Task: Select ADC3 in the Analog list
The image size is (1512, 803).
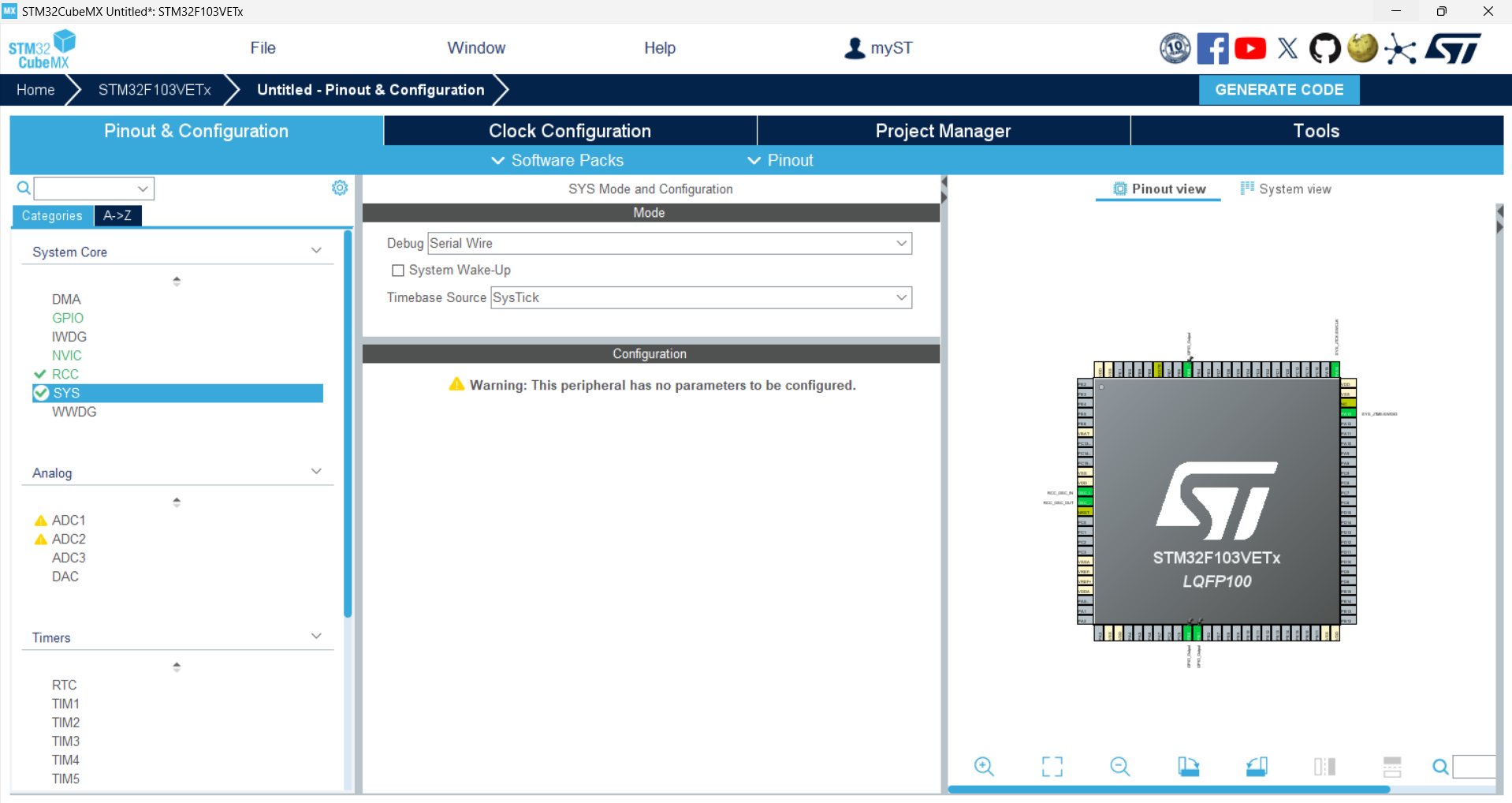Action: click(x=69, y=558)
